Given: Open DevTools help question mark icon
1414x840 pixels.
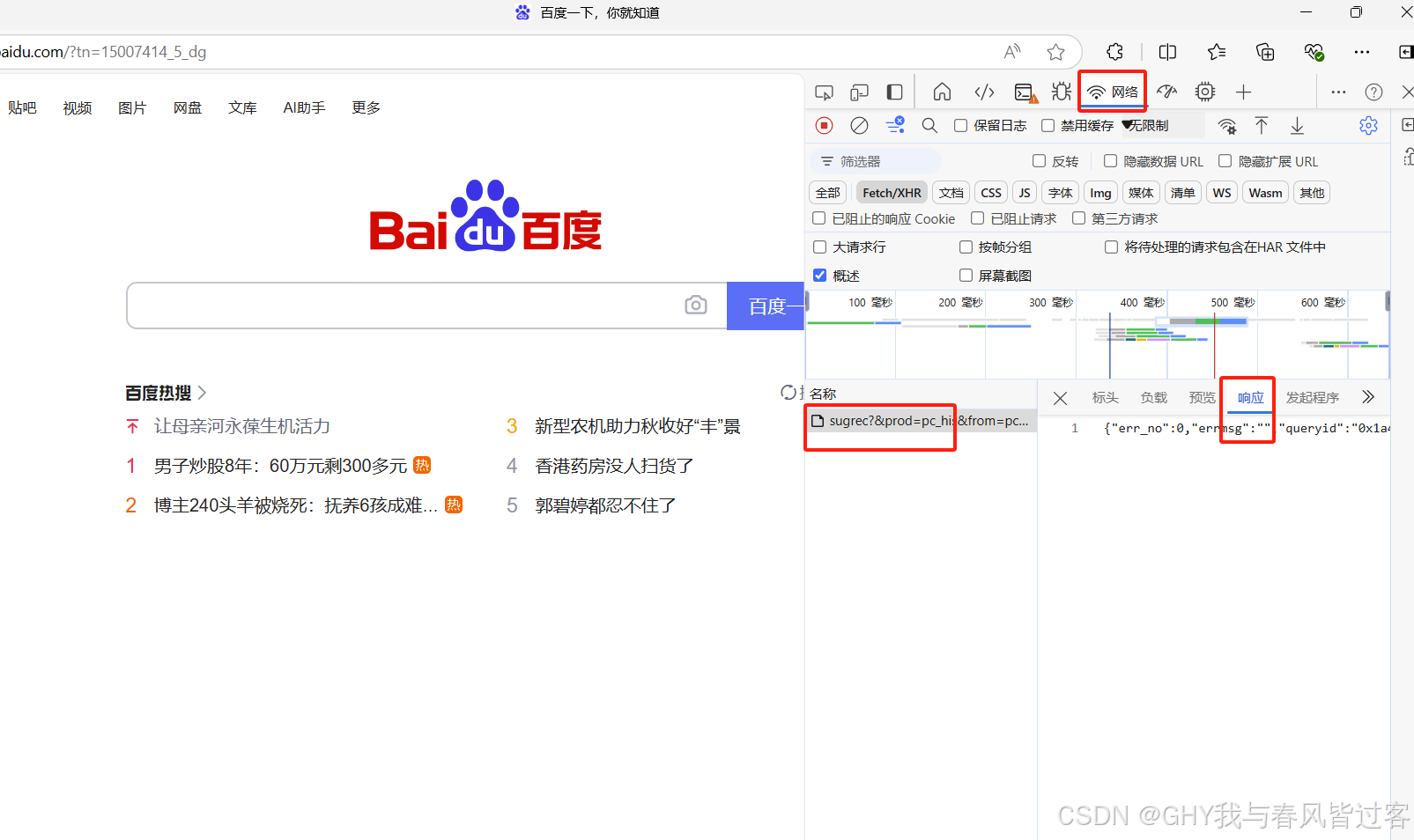Looking at the screenshot, I should point(1373,92).
